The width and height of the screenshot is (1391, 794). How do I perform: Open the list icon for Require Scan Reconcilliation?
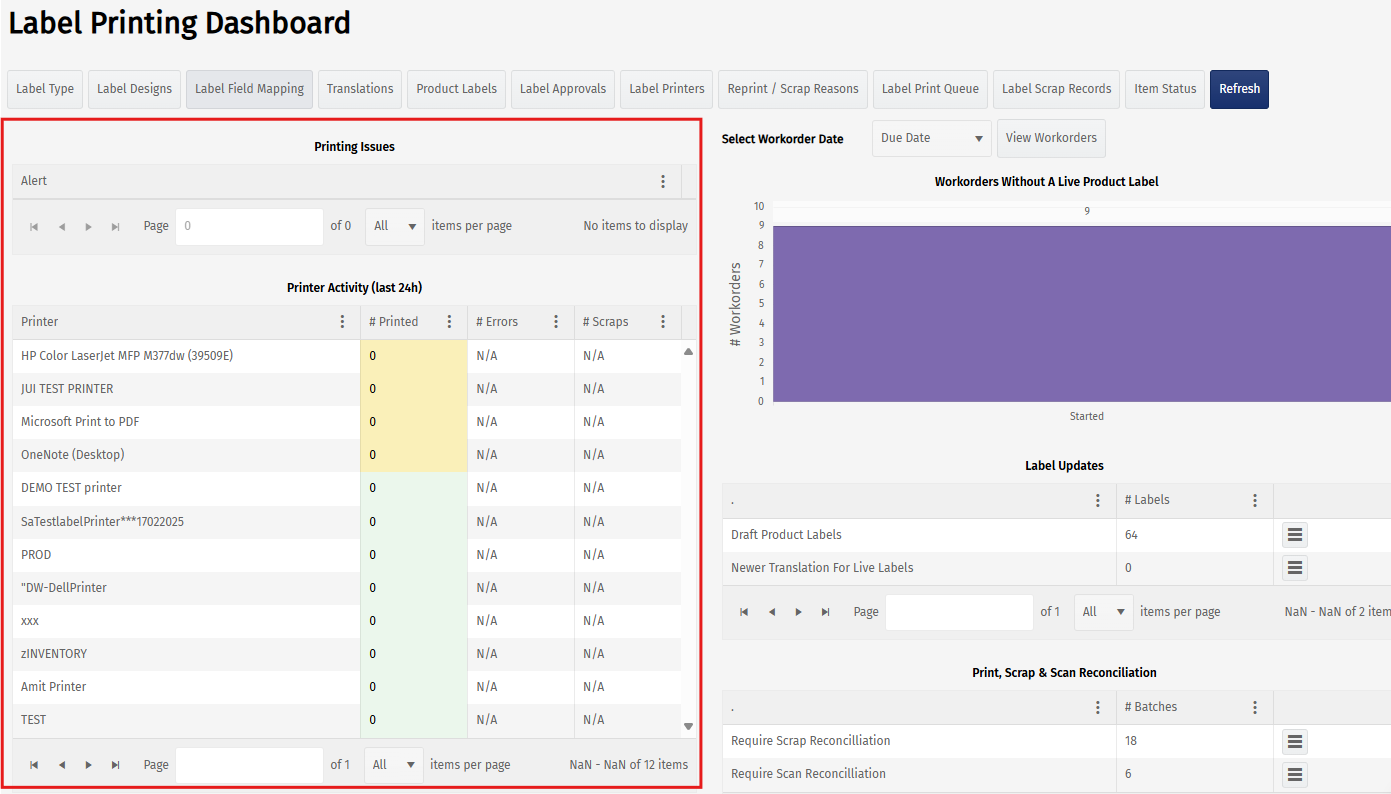tap(1295, 774)
